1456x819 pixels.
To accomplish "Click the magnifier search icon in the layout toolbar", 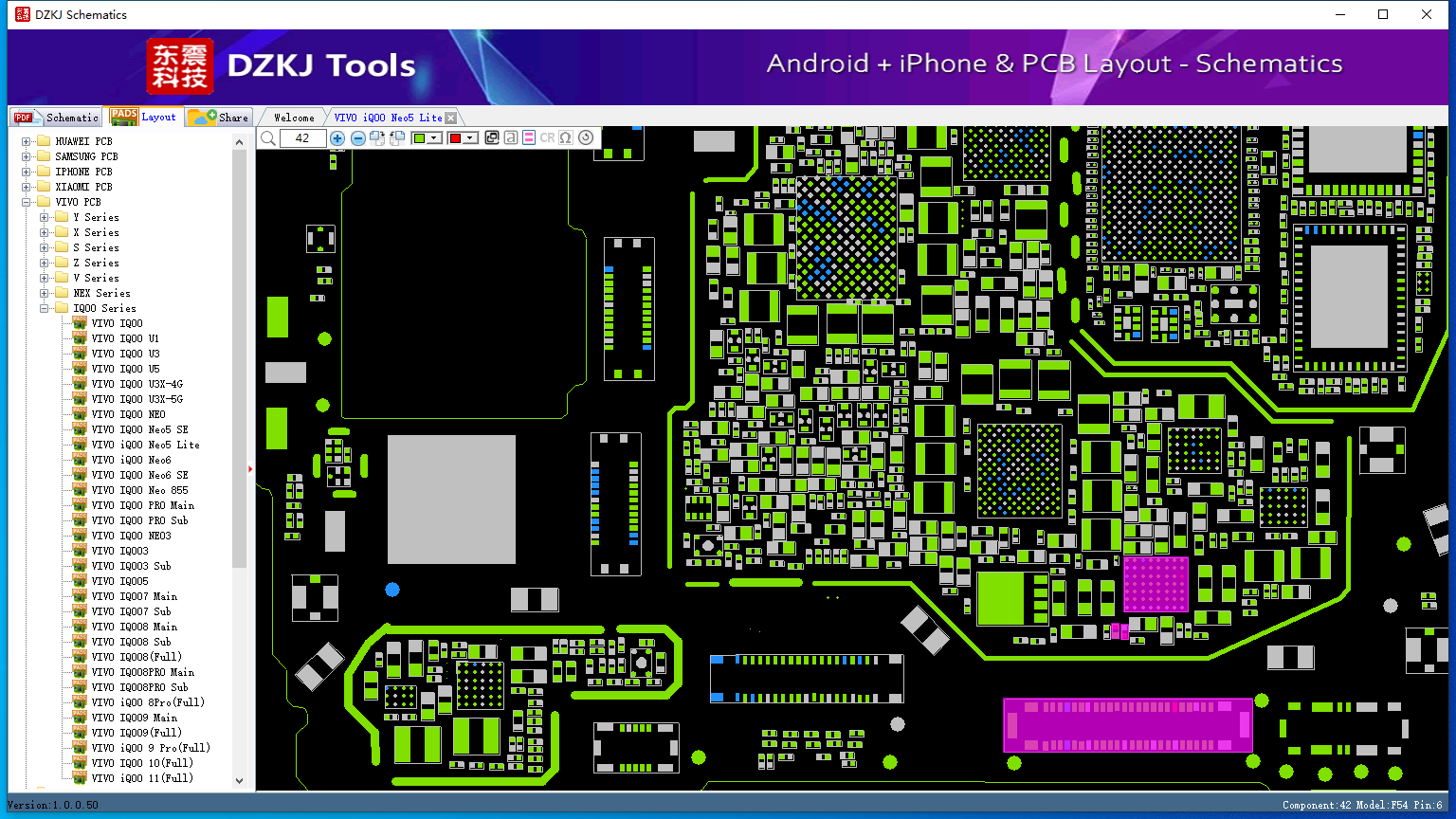I will pyautogui.click(x=268, y=138).
